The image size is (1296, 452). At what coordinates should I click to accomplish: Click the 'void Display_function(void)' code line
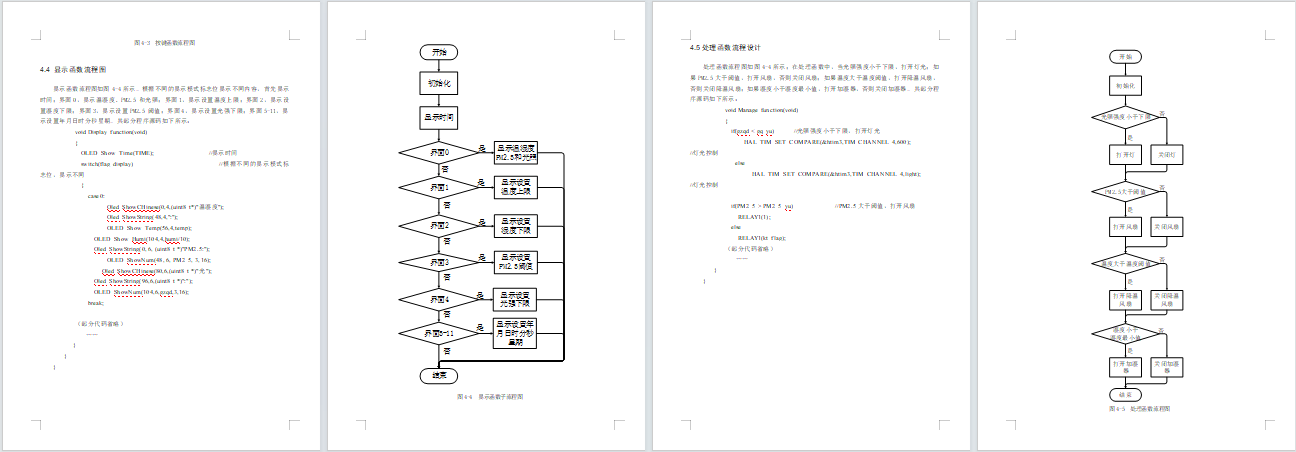(111, 132)
